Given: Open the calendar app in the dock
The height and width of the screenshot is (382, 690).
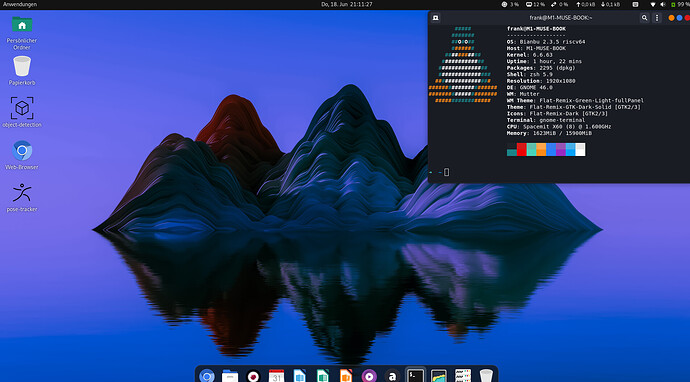Looking at the screenshot, I should [x=276, y=375].
